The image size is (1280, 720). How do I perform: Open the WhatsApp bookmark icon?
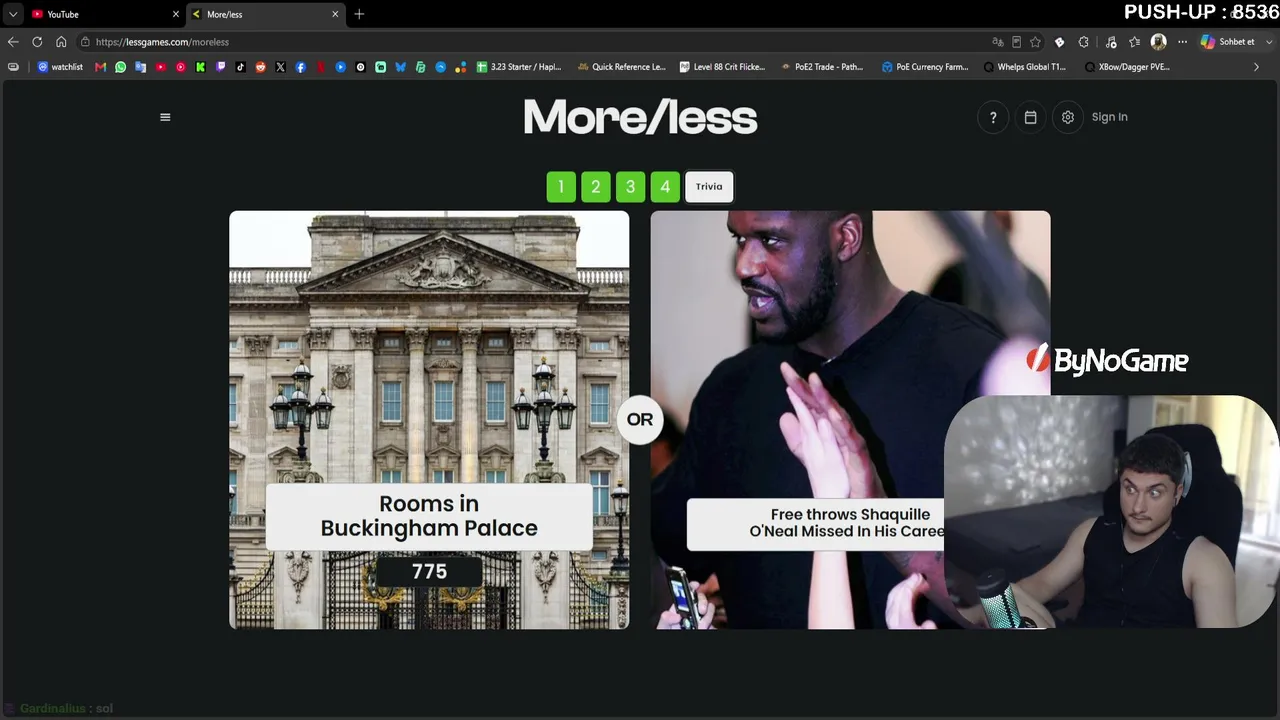point(121,67)
